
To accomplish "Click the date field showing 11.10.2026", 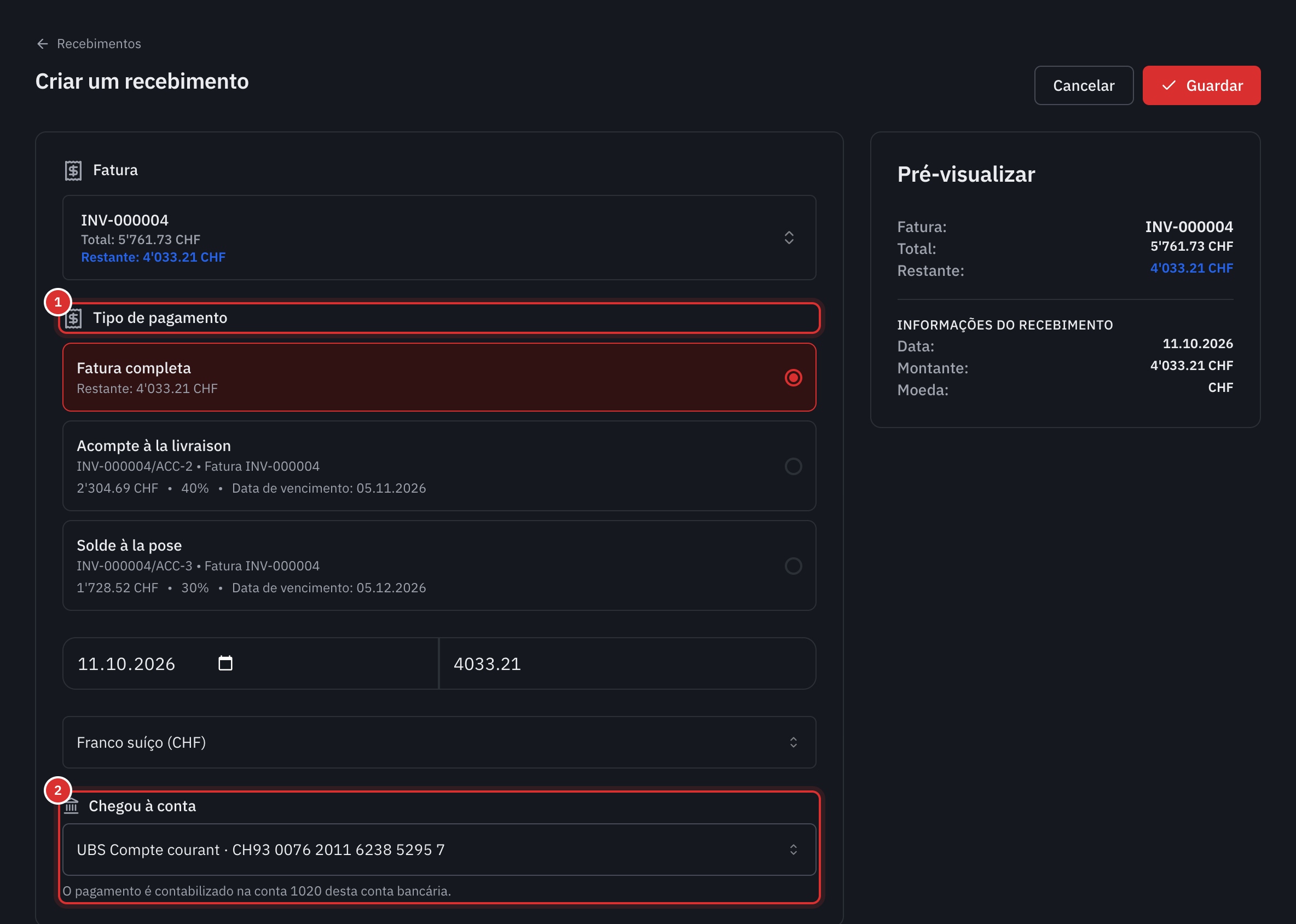I will pos(250,663).
